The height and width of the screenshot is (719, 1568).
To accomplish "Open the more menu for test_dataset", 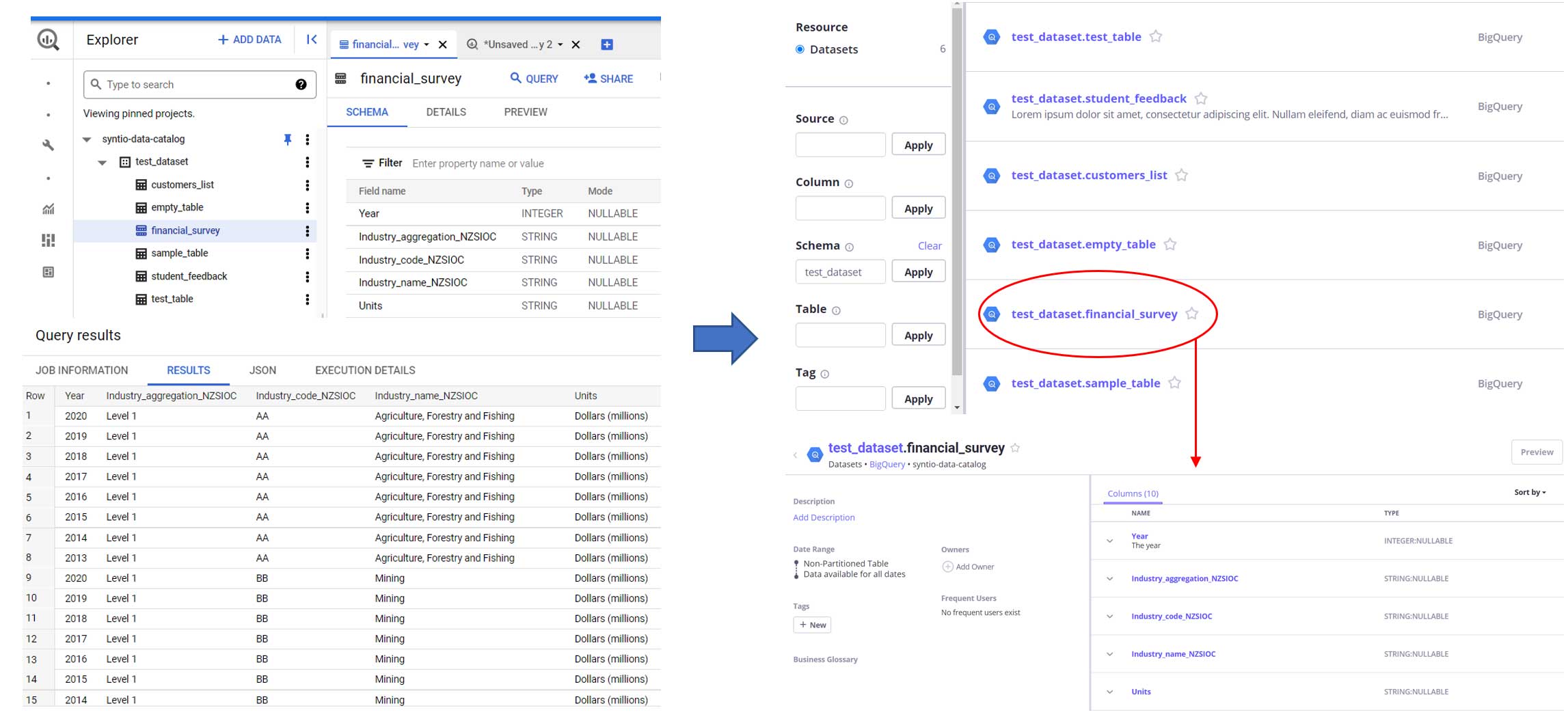I will (308, 162).
